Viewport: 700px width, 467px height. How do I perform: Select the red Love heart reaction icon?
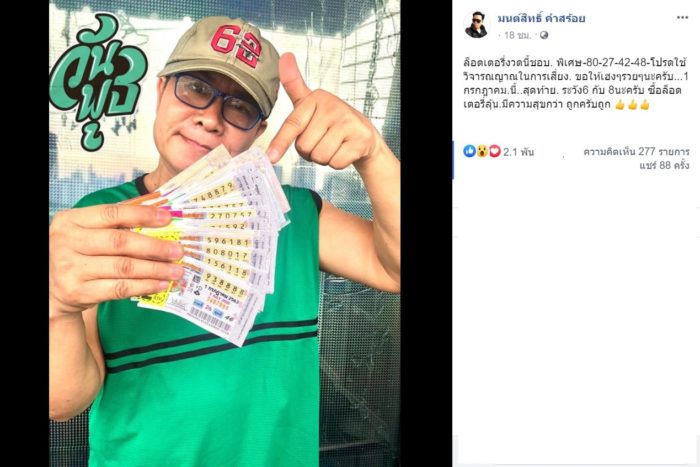coord(494,151)
